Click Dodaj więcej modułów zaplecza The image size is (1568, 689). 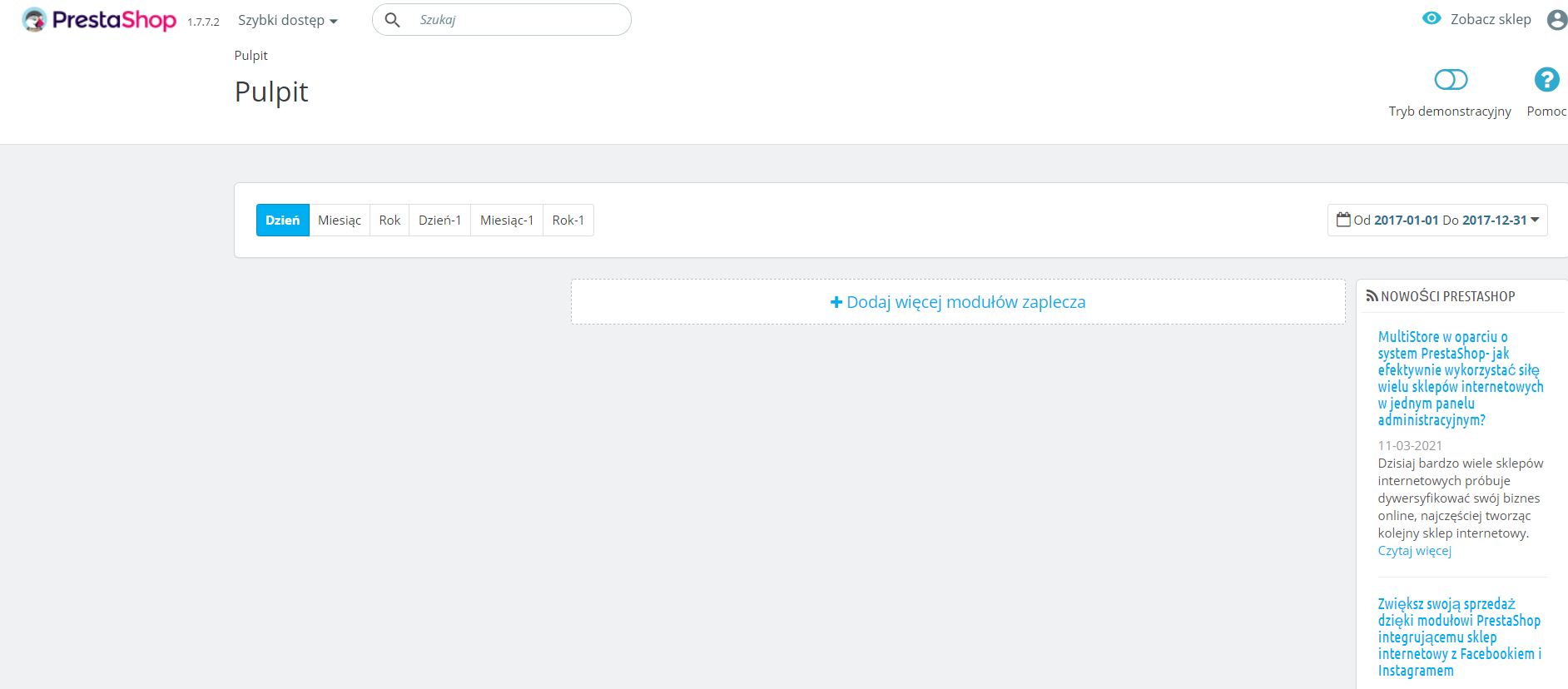tap(958, 302)
